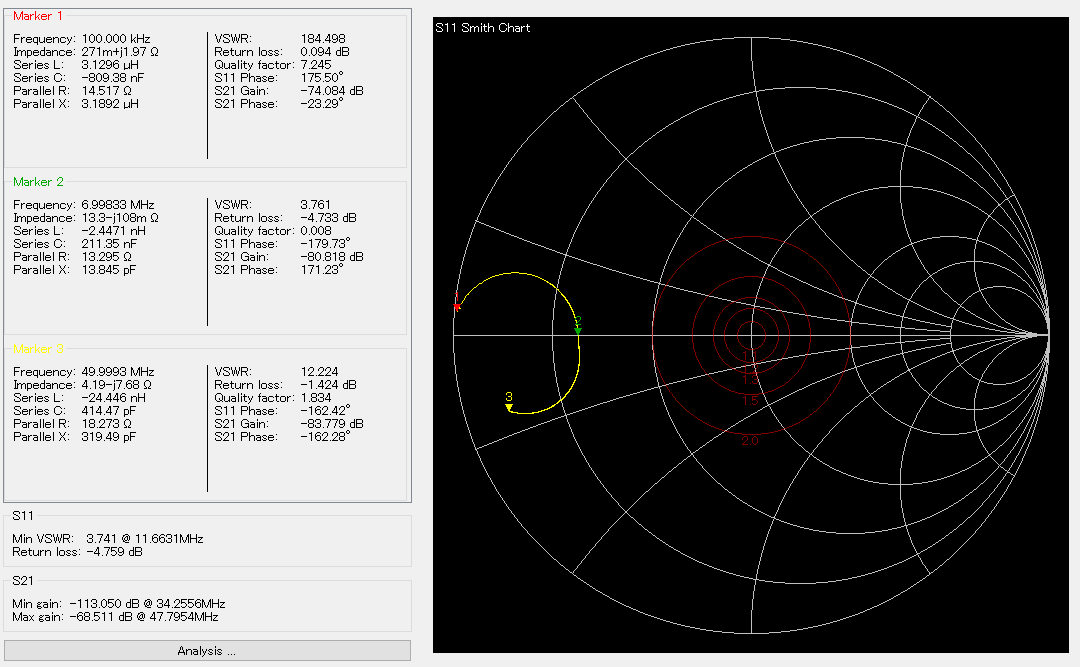Click Marker 1 S21 Phase -23.29°
The width and height of the screenshot is (1080, 667).
[322, 104]
